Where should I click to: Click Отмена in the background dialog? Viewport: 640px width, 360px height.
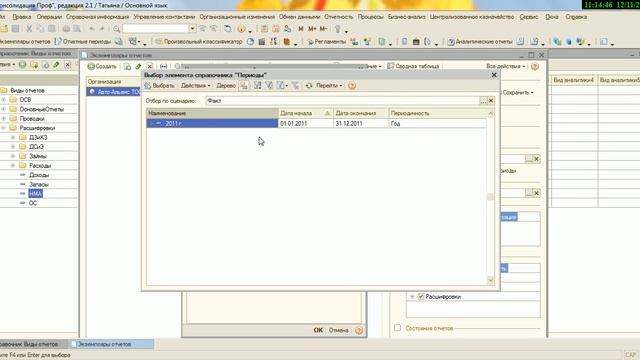tap(338, 330)
